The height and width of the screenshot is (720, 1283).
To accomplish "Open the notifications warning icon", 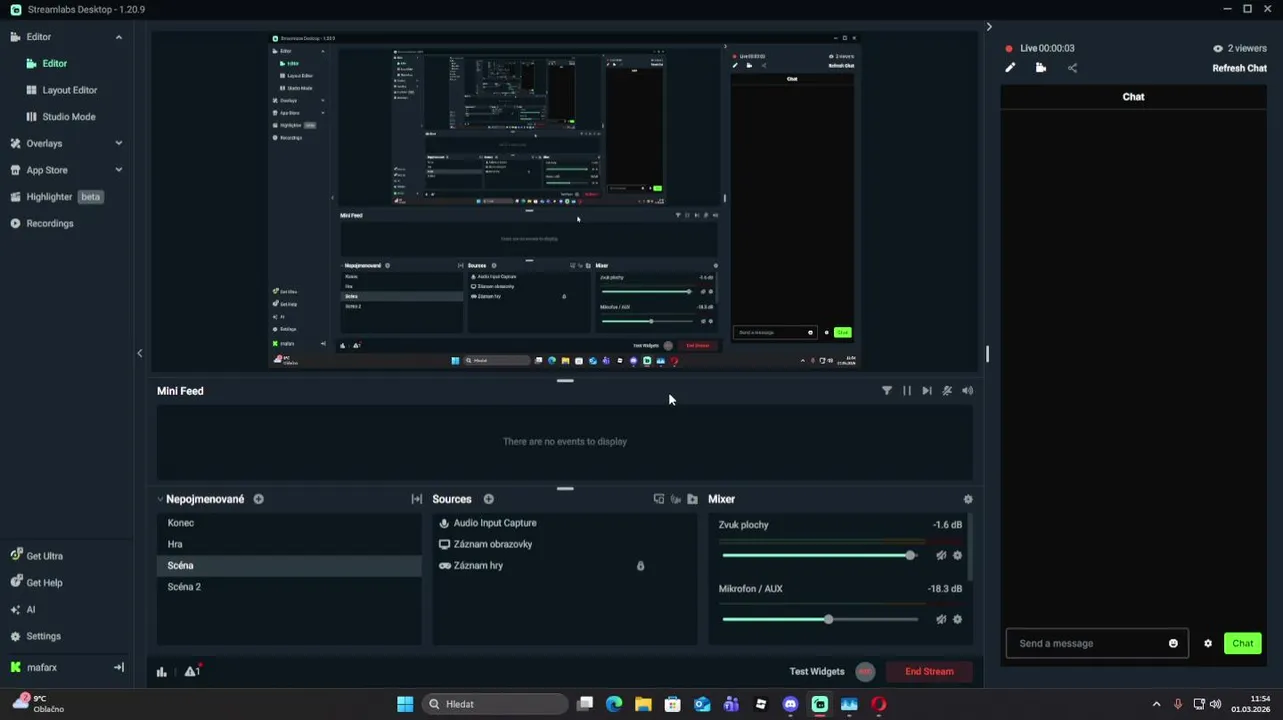I will point(191,671).
